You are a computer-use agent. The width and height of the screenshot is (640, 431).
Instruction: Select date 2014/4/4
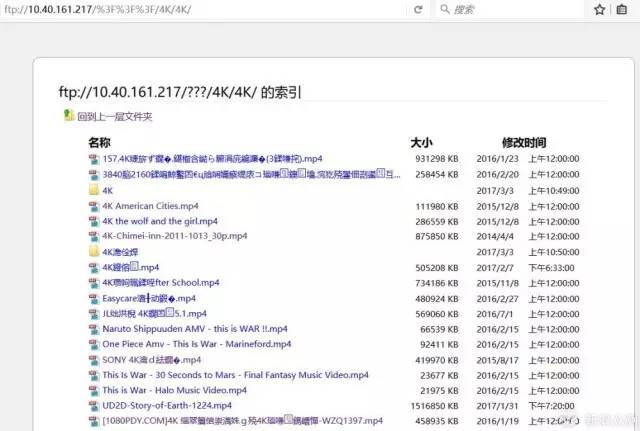tap(495, 236)
